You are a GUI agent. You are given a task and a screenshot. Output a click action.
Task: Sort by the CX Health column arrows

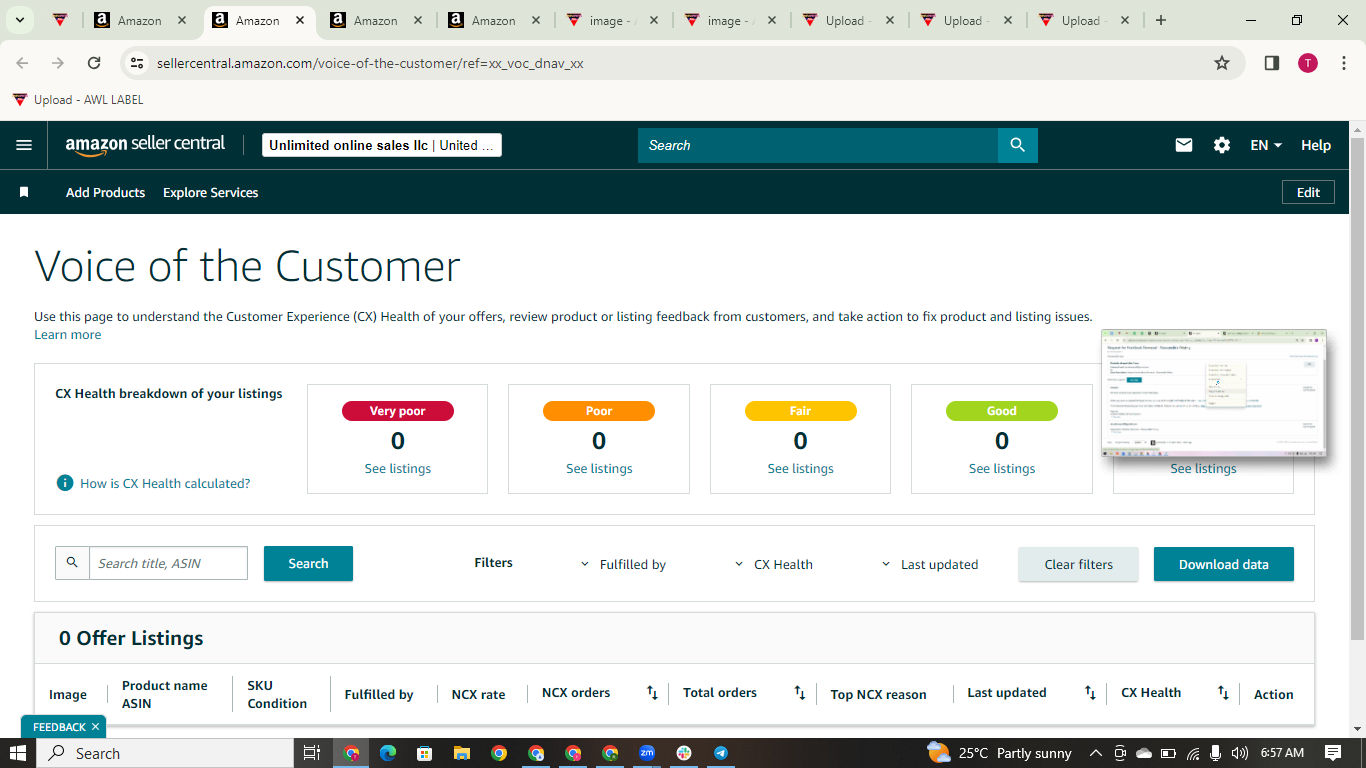(1223, 692)
